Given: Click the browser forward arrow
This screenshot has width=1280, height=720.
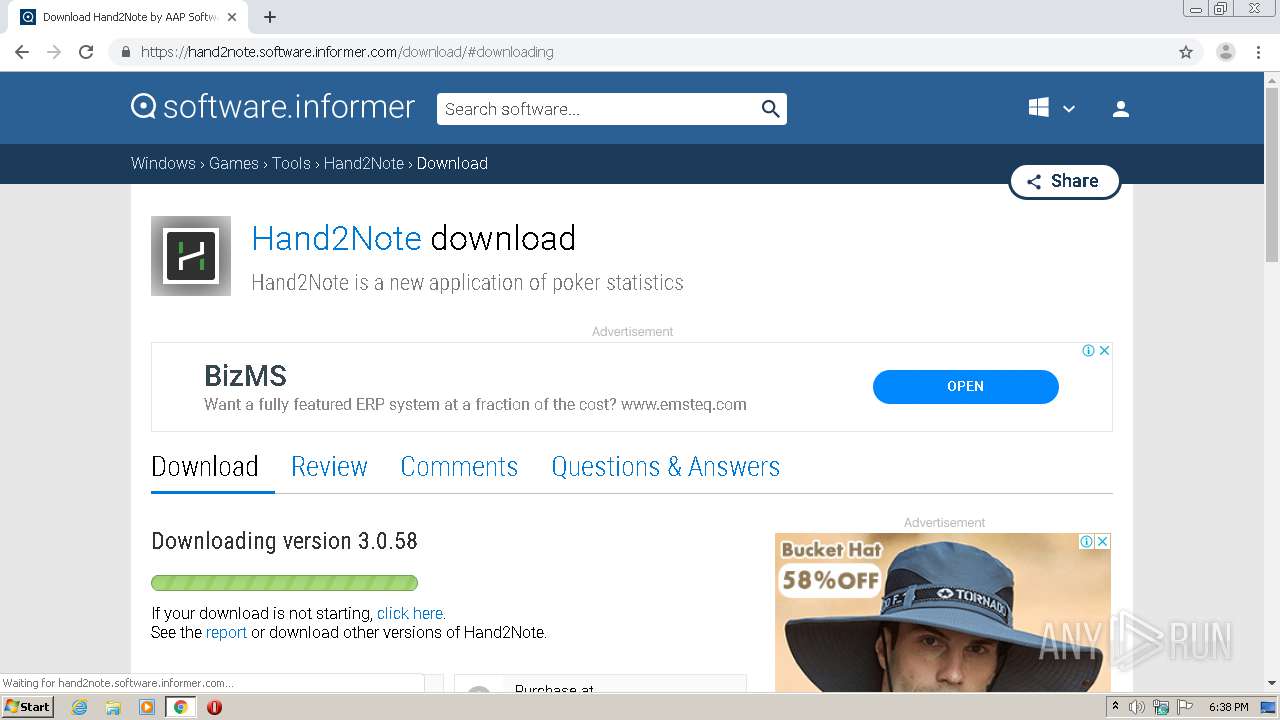Looking at the screenshot, I should (54, 52).
